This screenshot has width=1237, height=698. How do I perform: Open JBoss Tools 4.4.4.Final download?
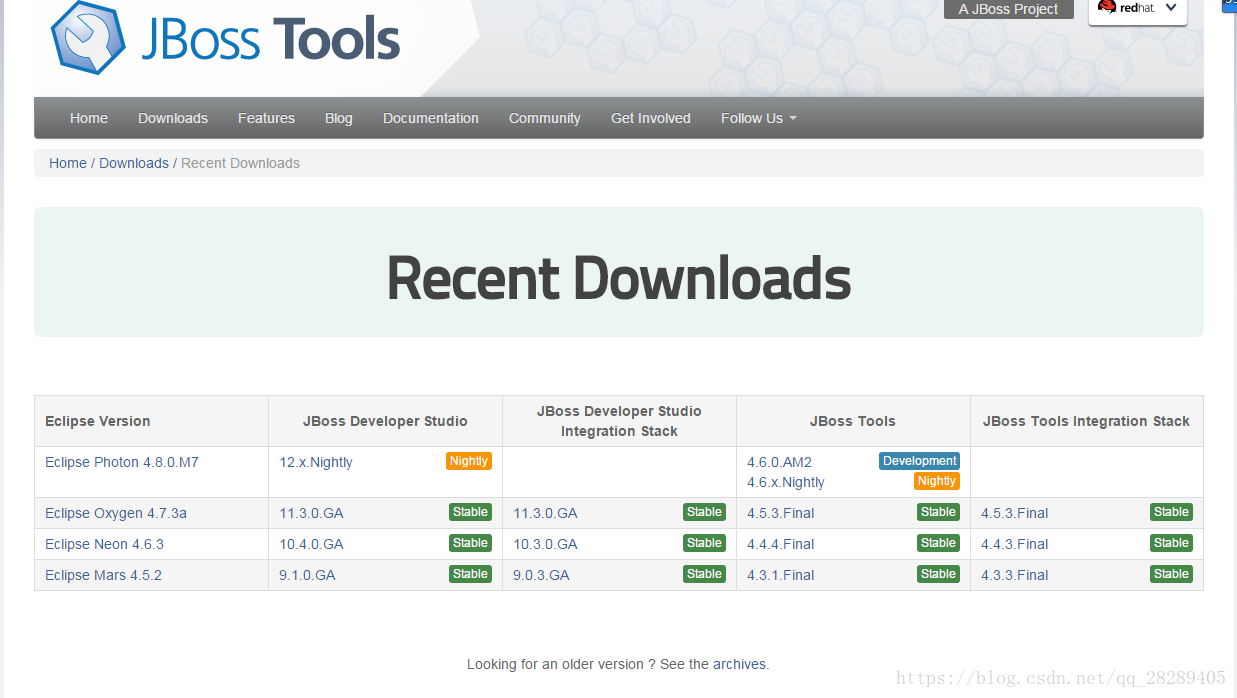tap(781, 544)
